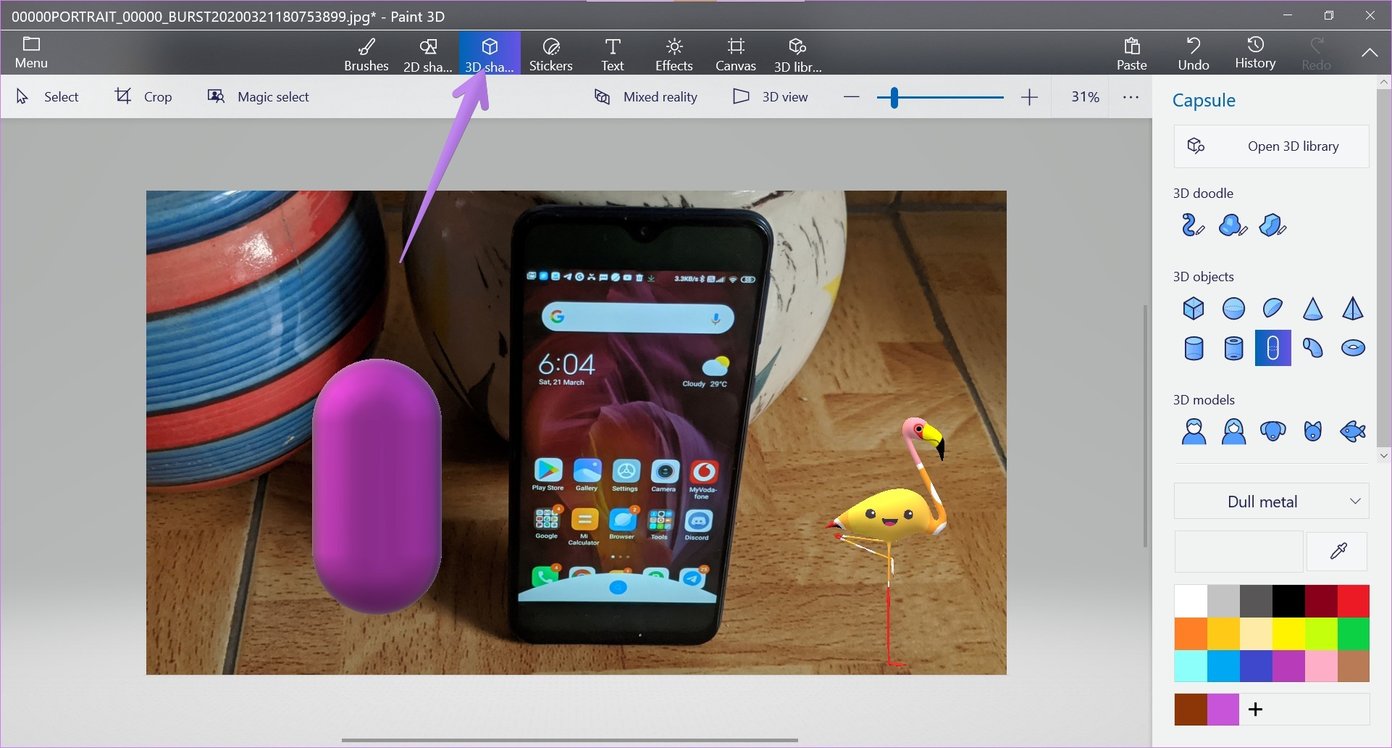Choose the Sphere 3D object
Viewport: 1392px width, 748px height.
(x=1233, y=308)
